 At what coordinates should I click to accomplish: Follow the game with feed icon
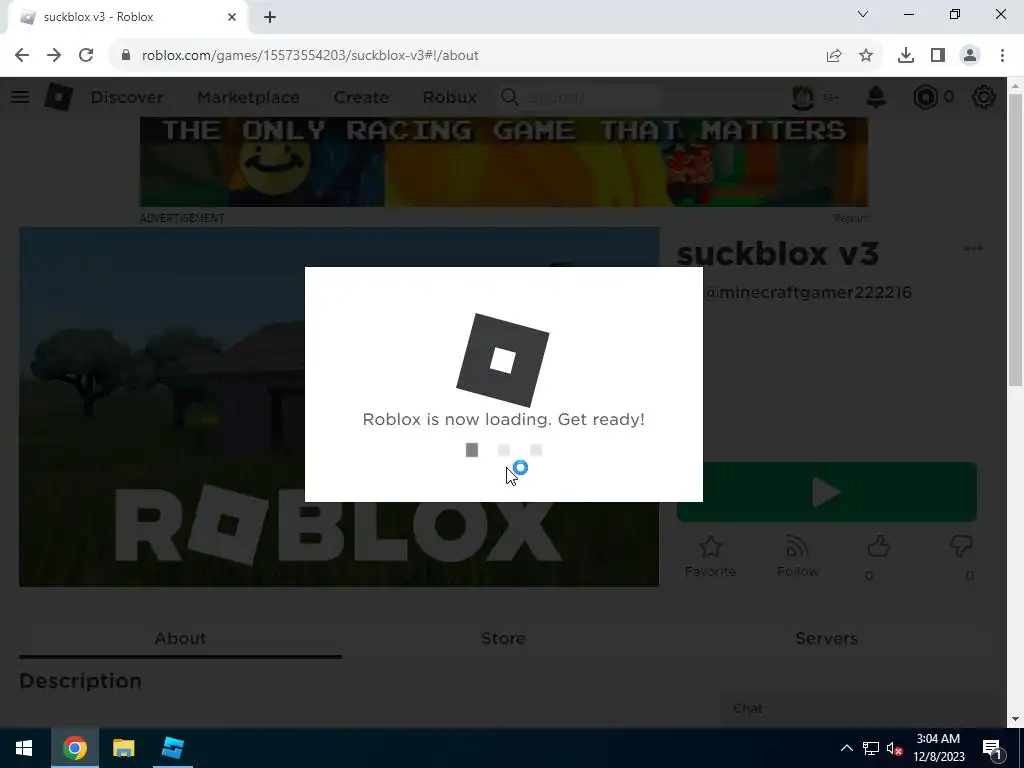[x=797, y=556]
